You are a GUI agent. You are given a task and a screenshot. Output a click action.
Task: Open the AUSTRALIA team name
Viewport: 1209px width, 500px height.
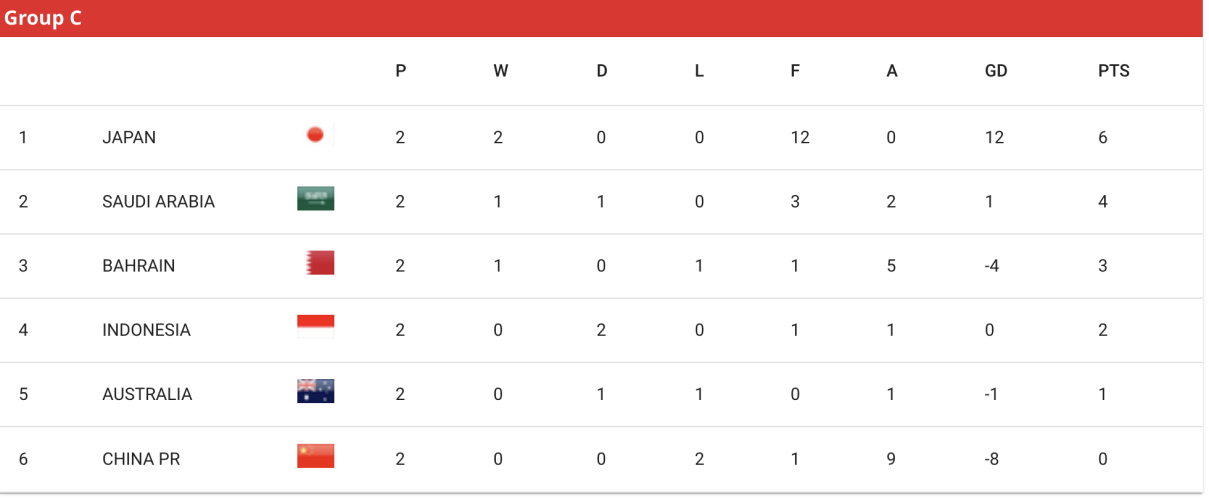147,394
